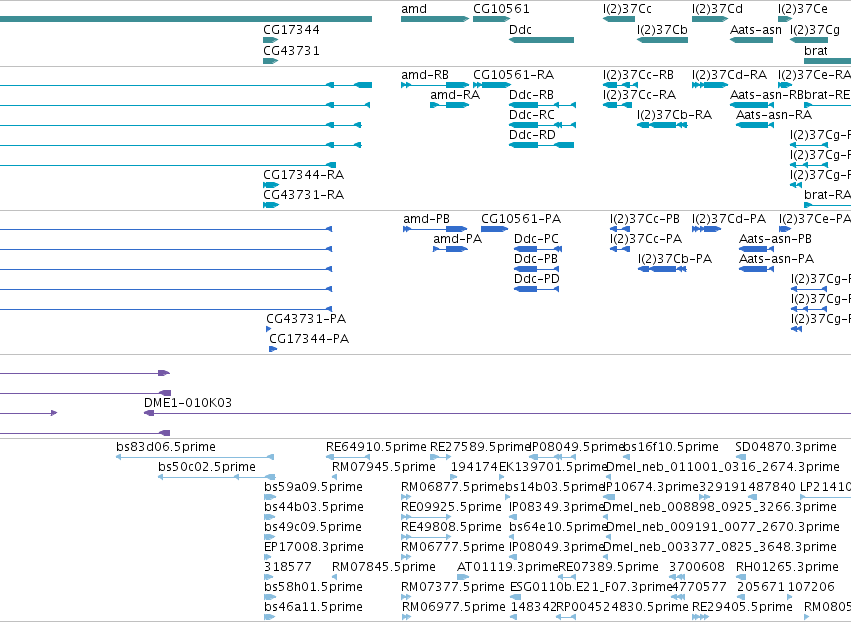The image size is (851, 622).
Task: Select the CG17344-PA protein label
Action: point(309,339)
